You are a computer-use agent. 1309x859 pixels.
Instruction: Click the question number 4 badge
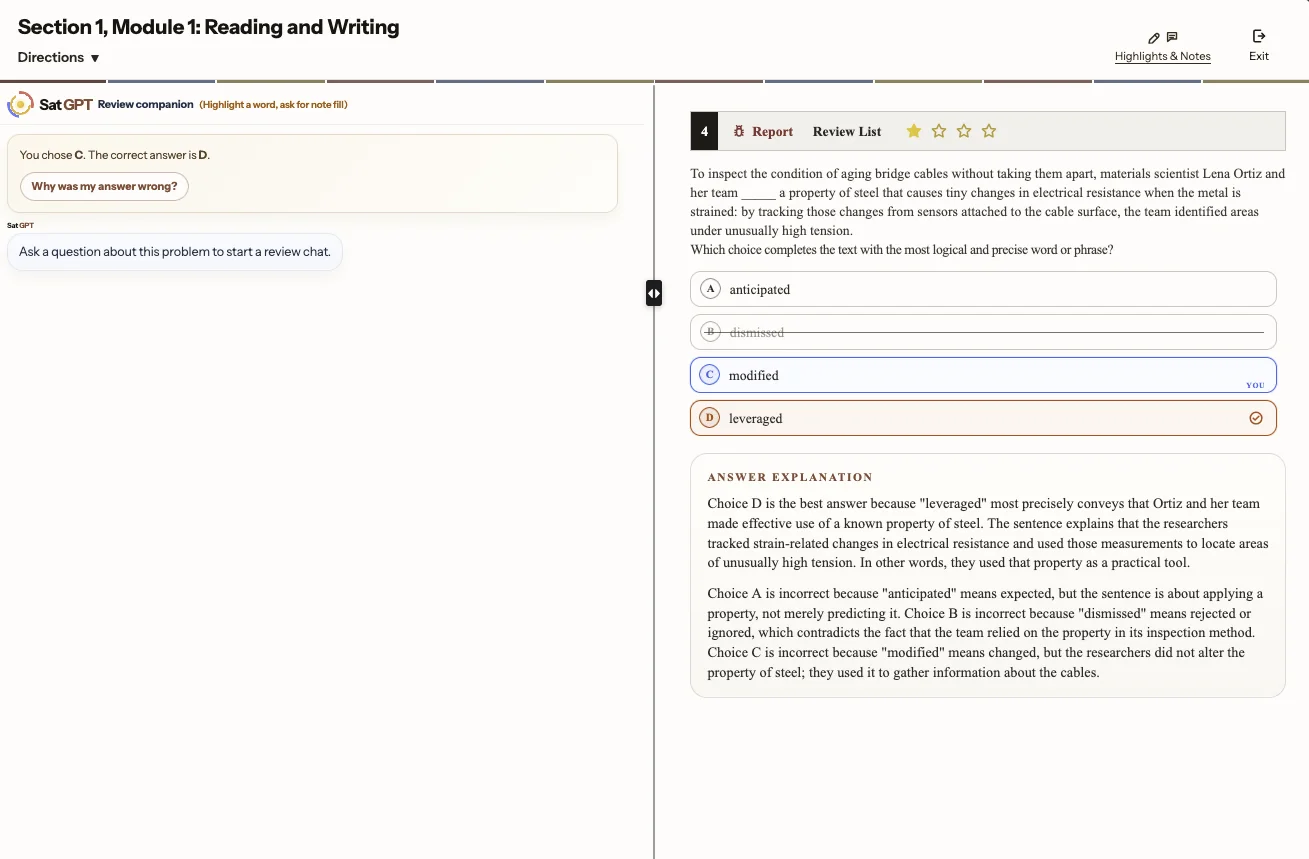pos(704,131)
